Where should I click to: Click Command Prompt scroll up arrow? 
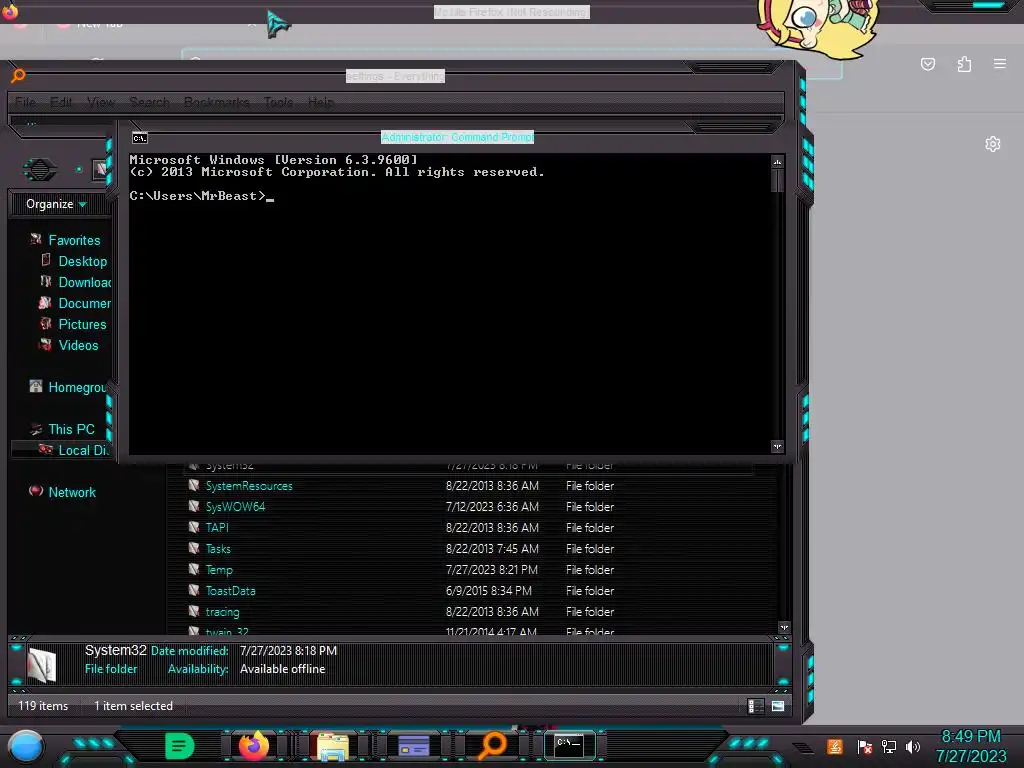tap(777, 162)
